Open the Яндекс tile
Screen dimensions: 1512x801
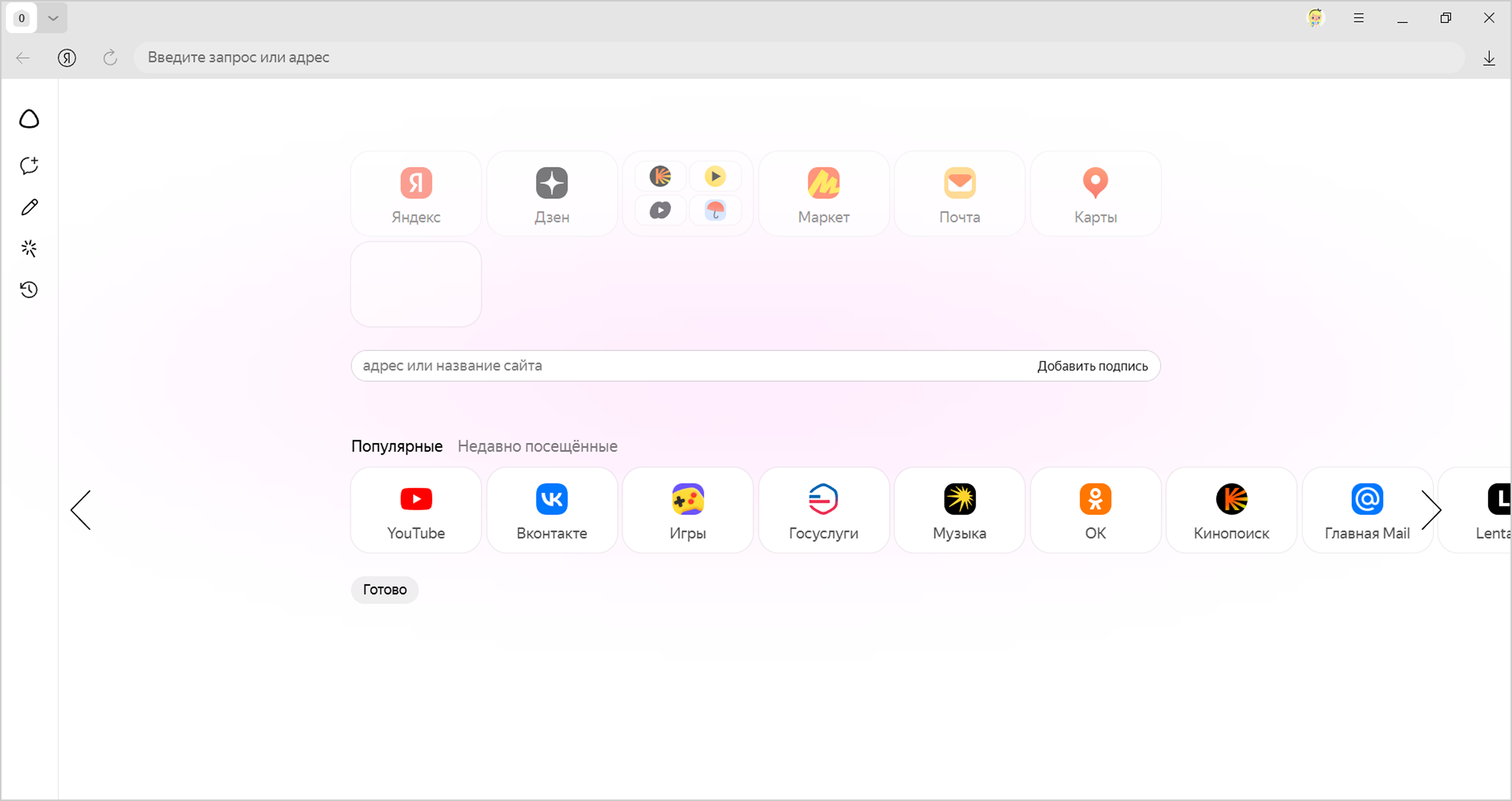[416, 194]
